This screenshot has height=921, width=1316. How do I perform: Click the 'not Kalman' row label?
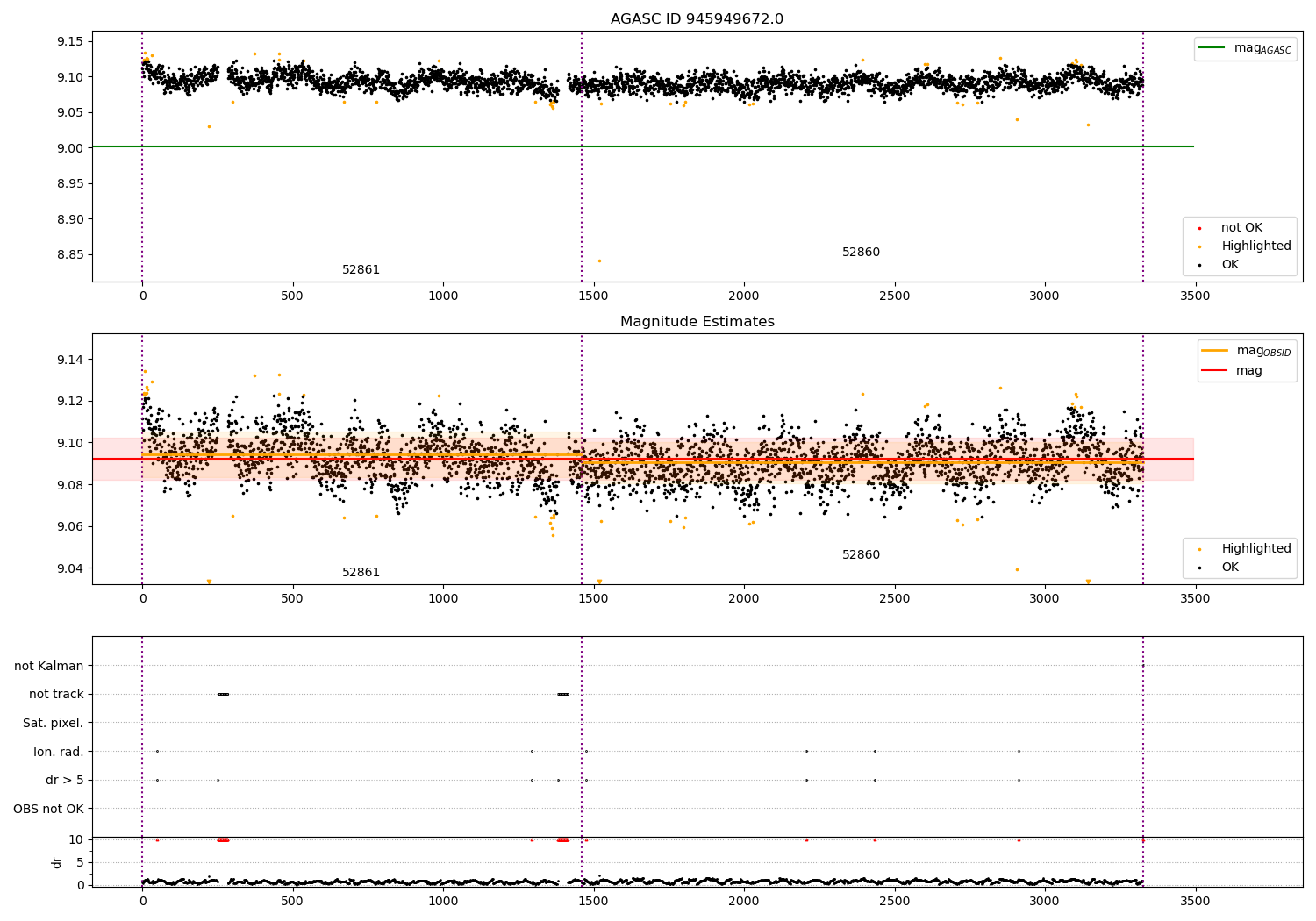pyautogui.click(x=49, y=666)
